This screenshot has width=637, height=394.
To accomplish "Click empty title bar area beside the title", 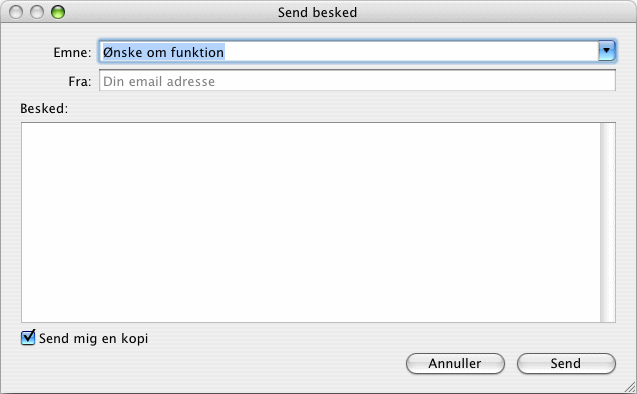I will (488, 12).
